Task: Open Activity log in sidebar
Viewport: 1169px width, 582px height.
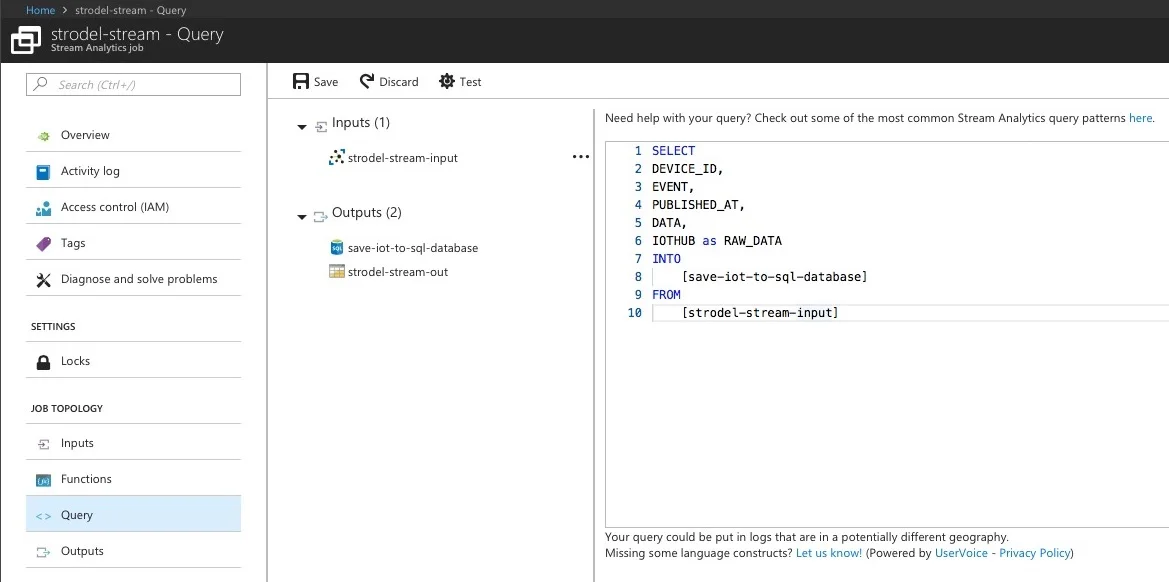Action: (133, 171)
